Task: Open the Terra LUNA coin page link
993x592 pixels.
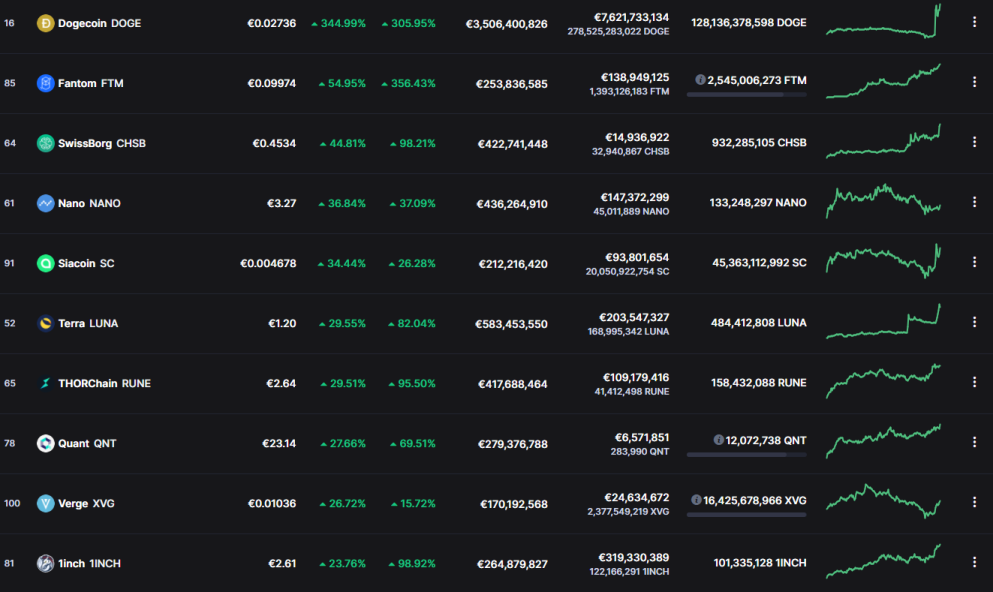Action: click(88, 324)
